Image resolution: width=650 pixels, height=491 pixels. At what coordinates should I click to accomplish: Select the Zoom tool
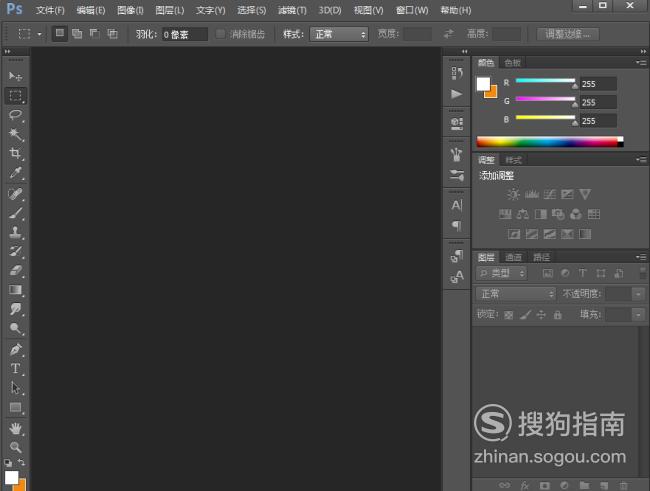point(16,447)
